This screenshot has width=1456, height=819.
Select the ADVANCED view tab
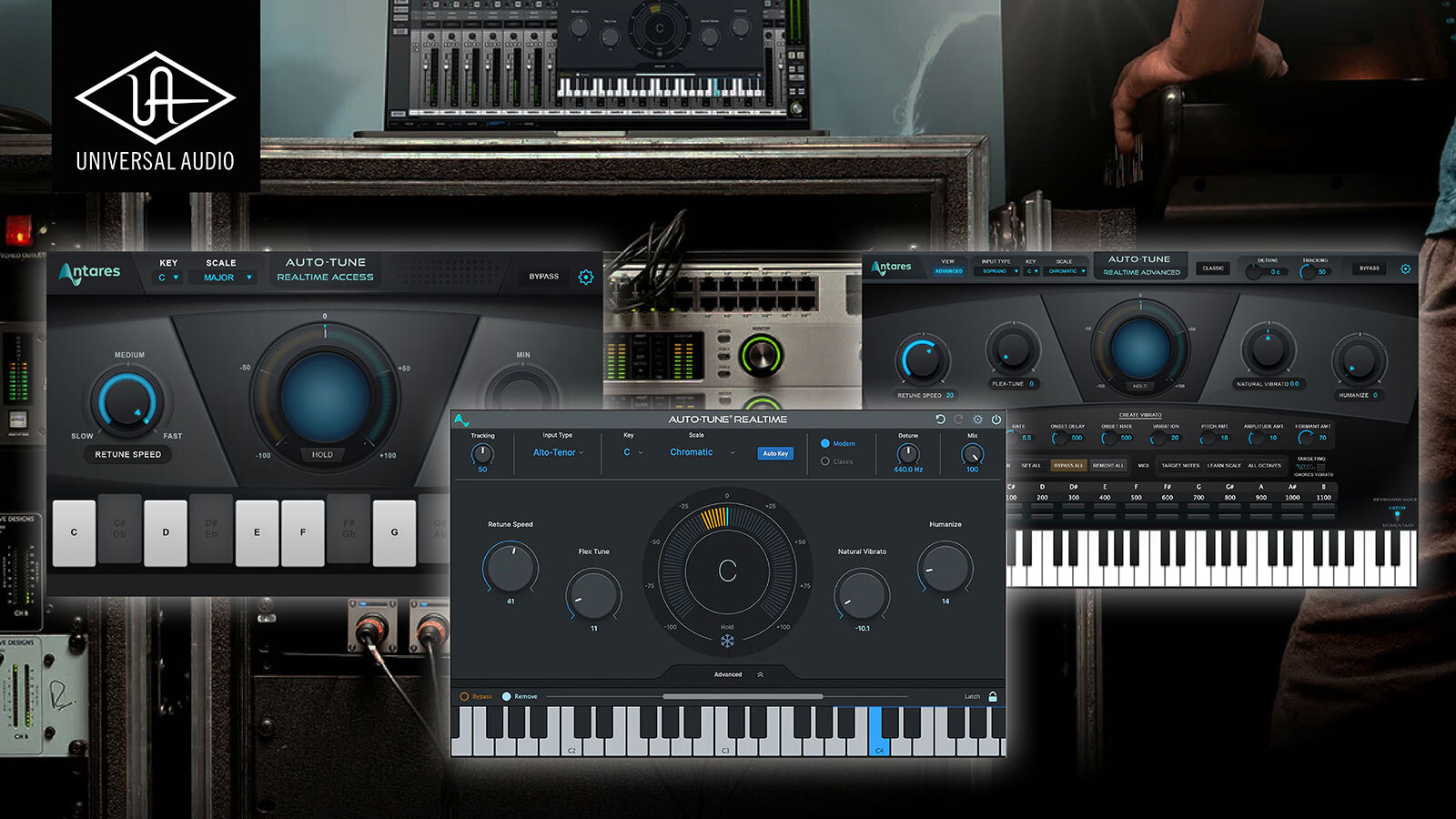tap(948, 271)
